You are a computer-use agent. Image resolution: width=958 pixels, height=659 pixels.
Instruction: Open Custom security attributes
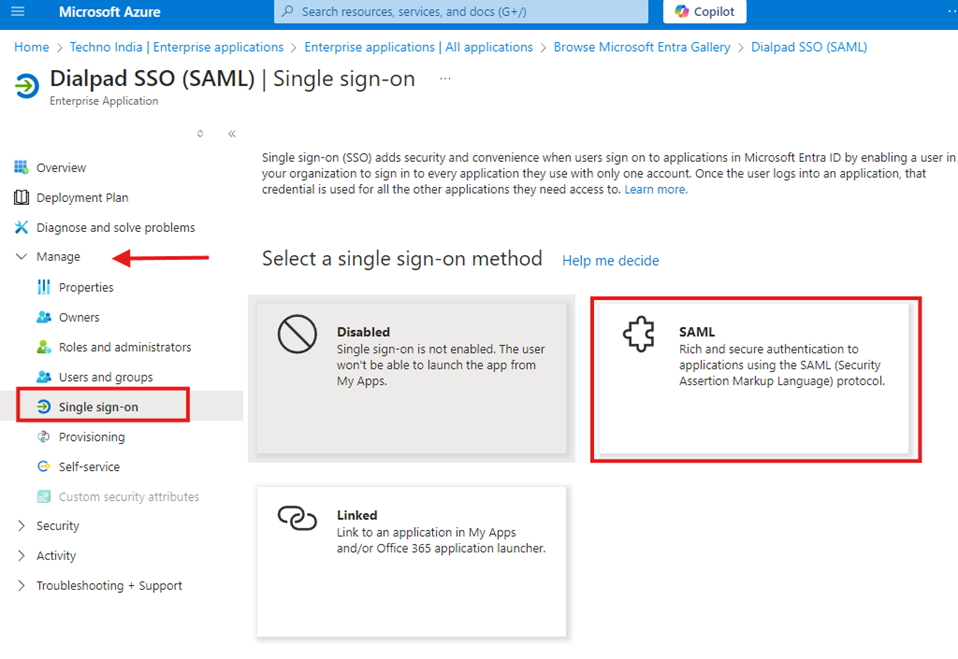[129, 497]
